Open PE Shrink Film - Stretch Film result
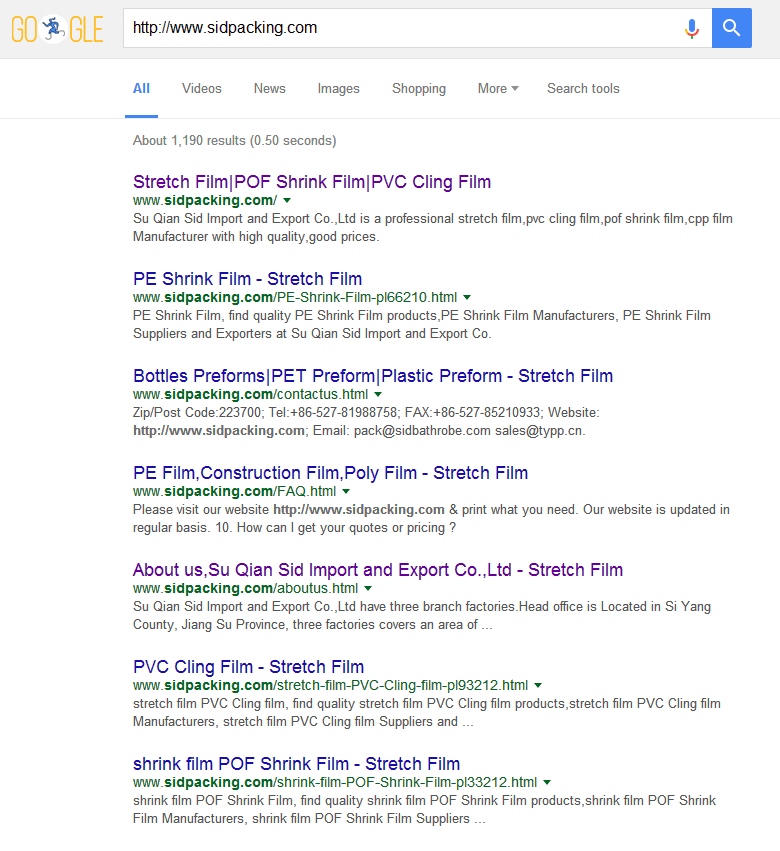 [x=247, y=279]
